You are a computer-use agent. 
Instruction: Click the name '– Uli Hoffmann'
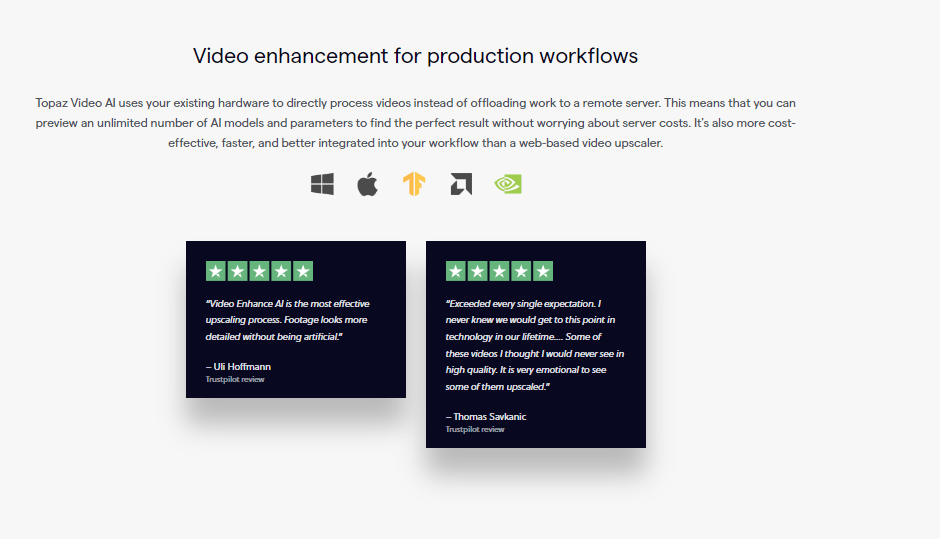238,366
